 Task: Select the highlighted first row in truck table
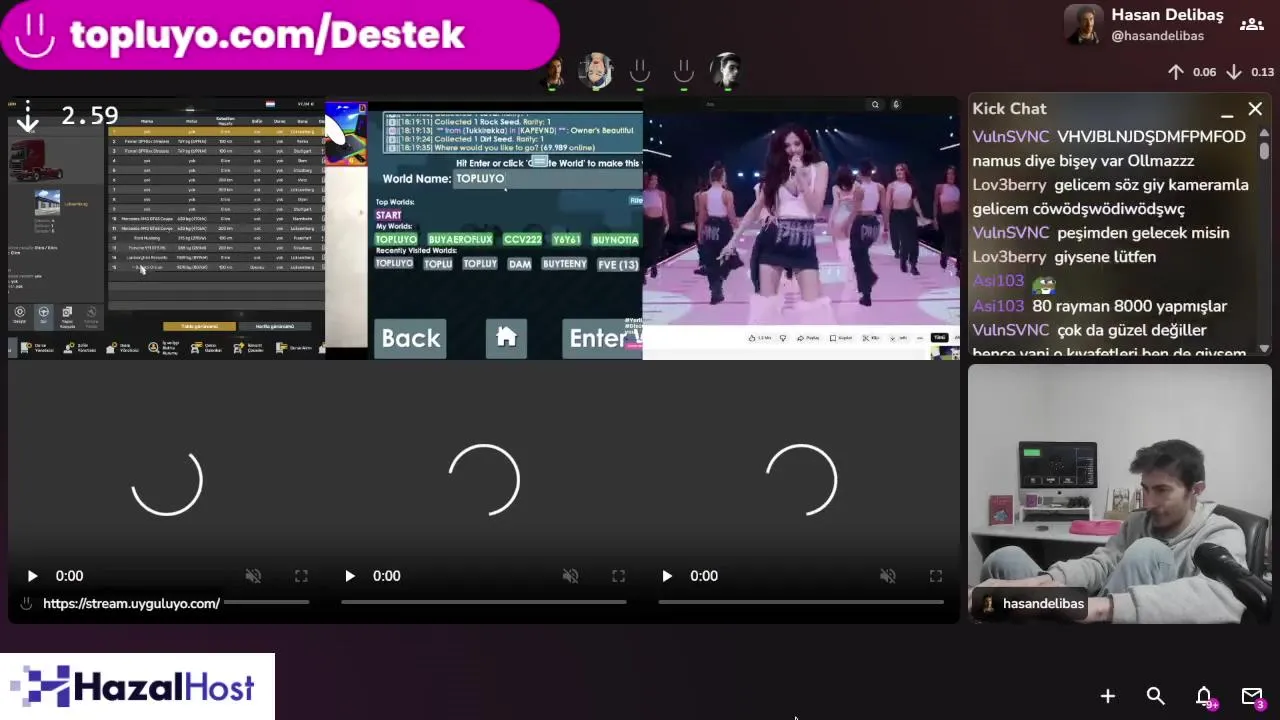(x=215, y=131)
